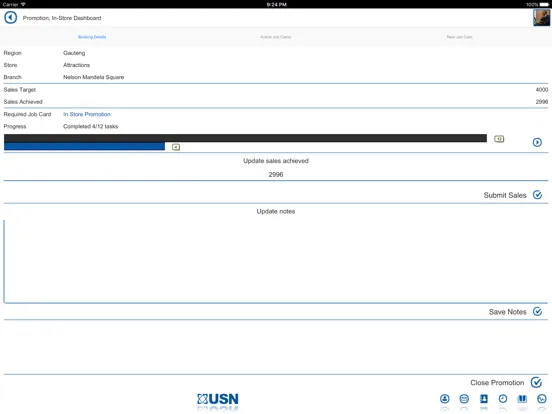Tap the Promotion, In-Store Dashboard title

click(62, 18)
